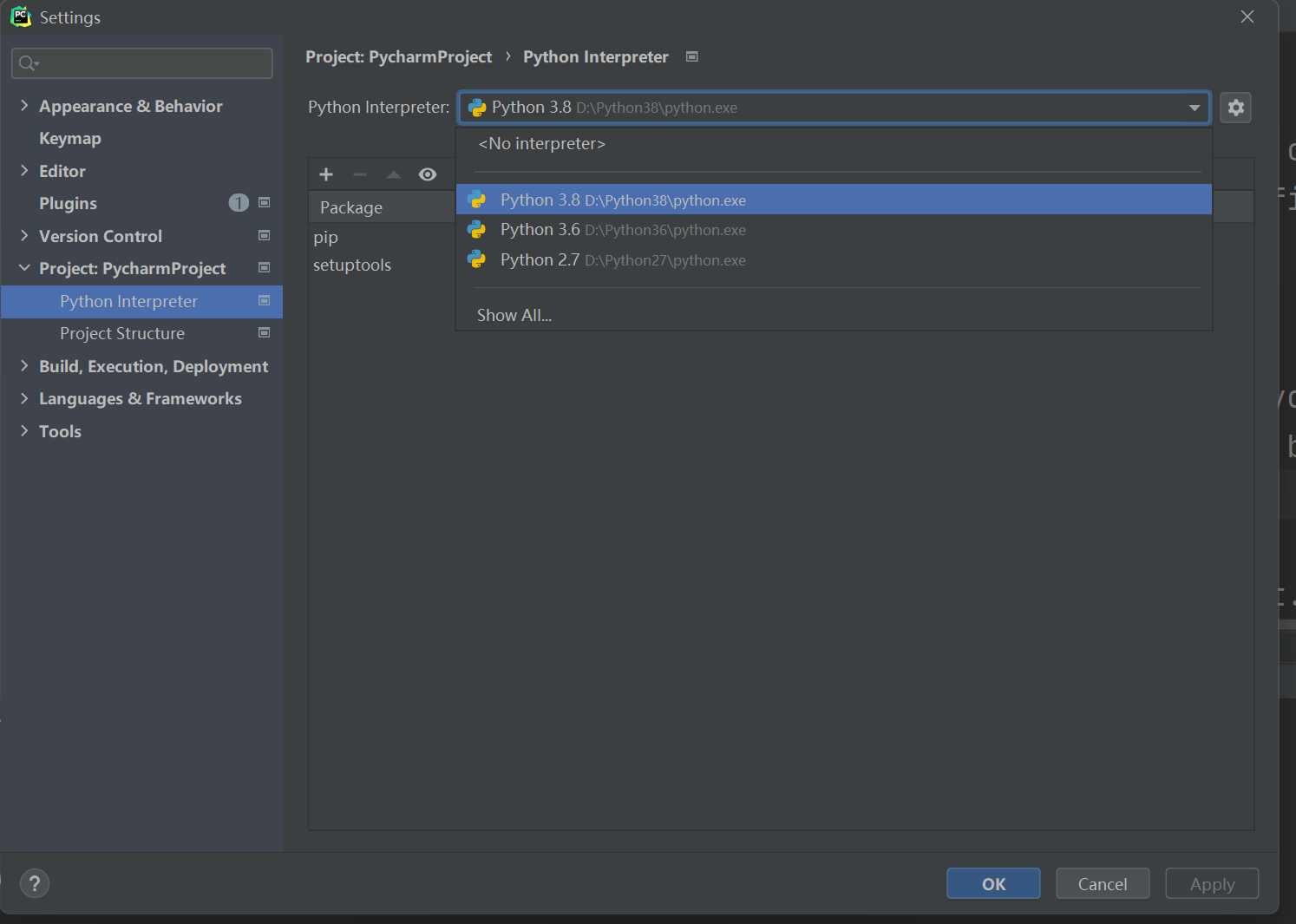Click Show All... in interpreter list

click(x=514, y=315)
